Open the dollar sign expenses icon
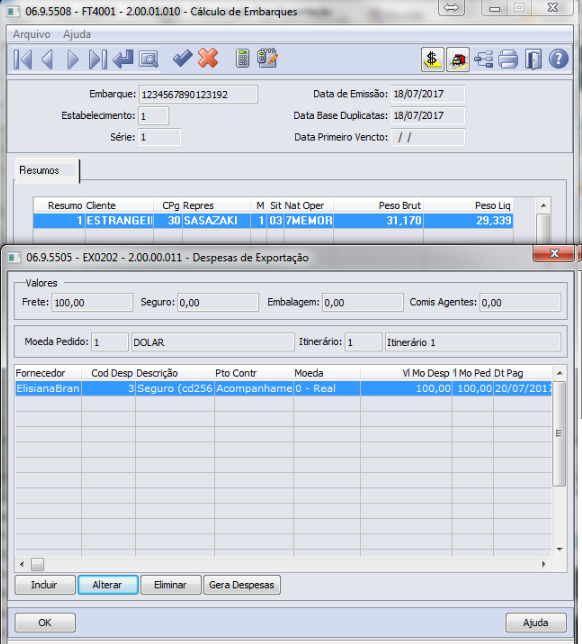The image size is (582, 644). [432, 59]
